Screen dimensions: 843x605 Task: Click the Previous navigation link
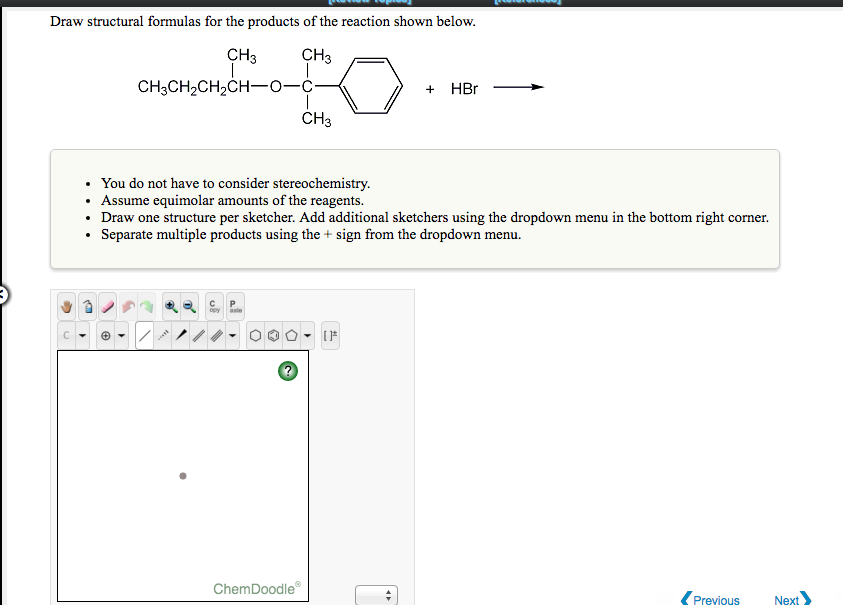(x=714, y=599)
